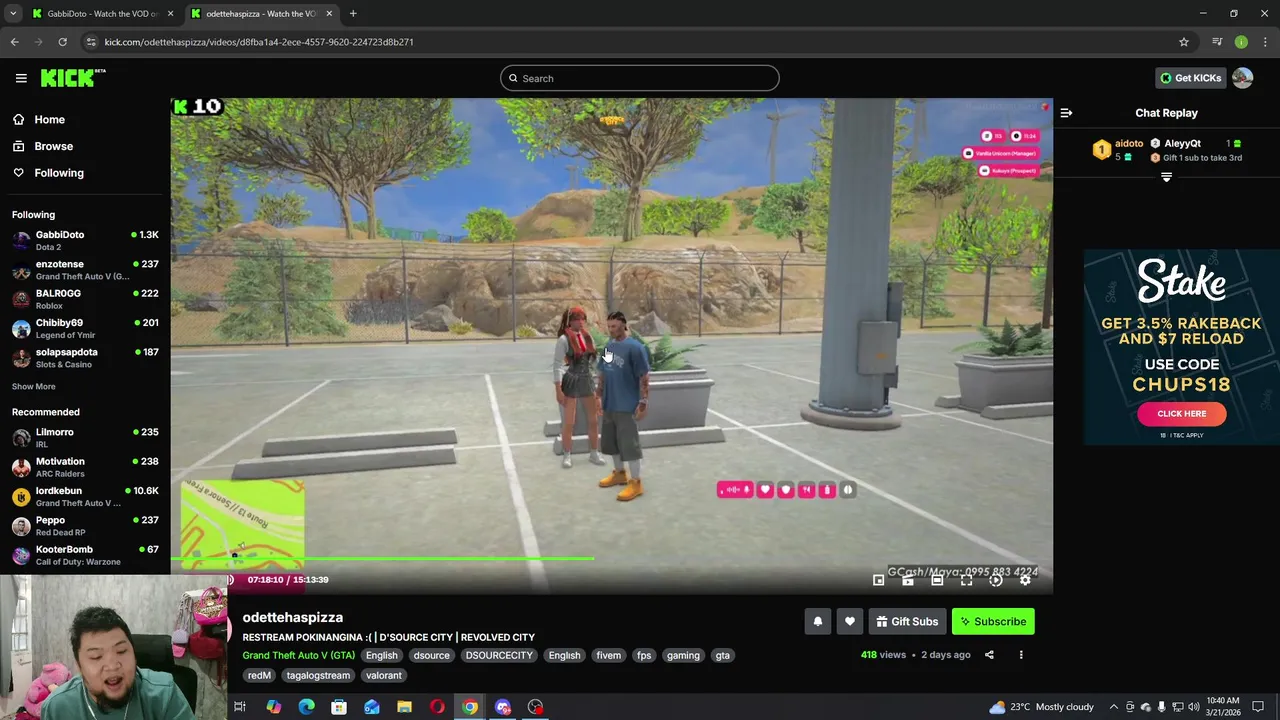This screenshot has width=1280, height=720.
Task: Click the browser address bar URL
Action: point(259,42)
